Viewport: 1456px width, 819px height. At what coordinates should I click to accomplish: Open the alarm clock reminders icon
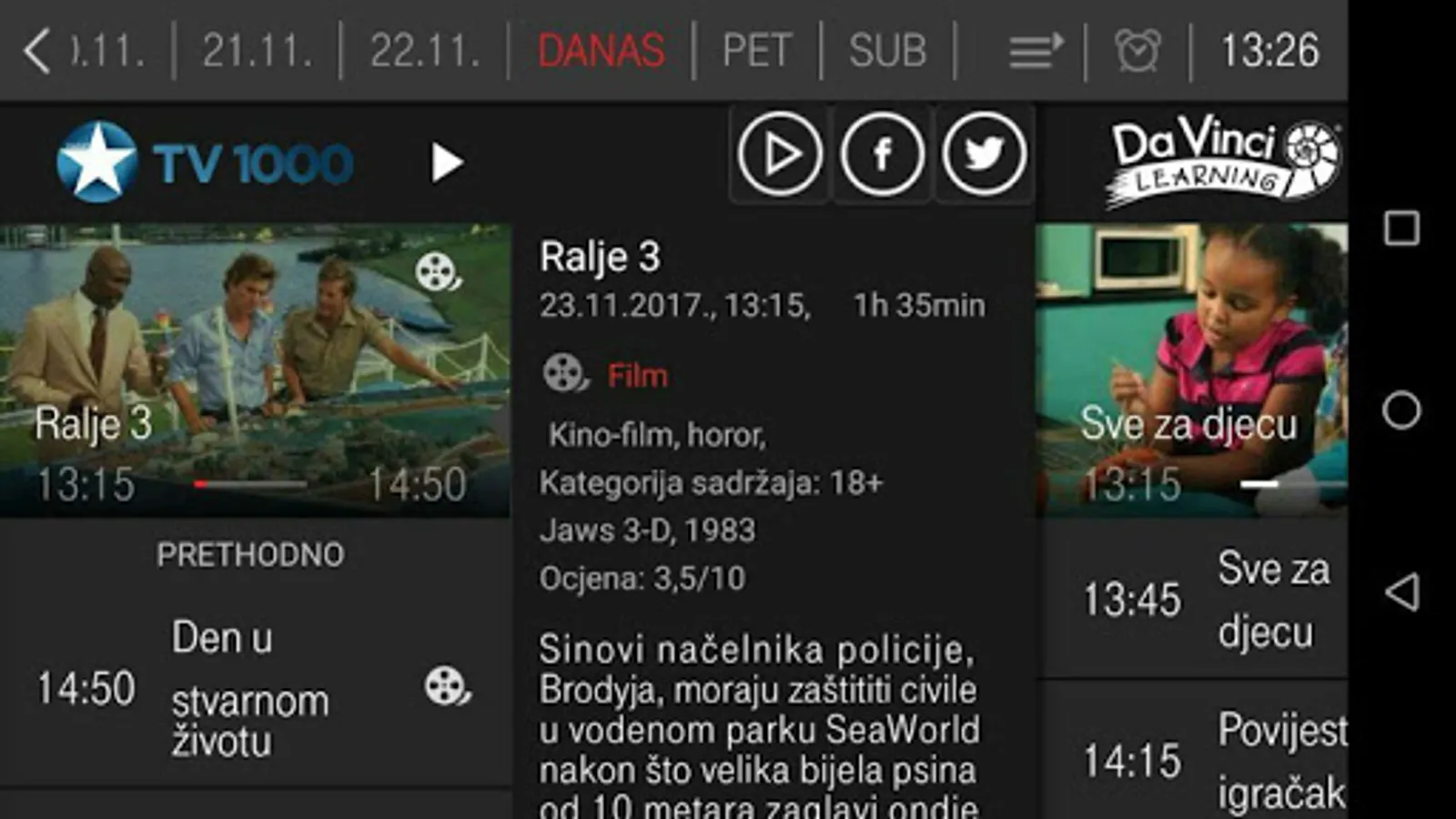tap(1137, 50)
